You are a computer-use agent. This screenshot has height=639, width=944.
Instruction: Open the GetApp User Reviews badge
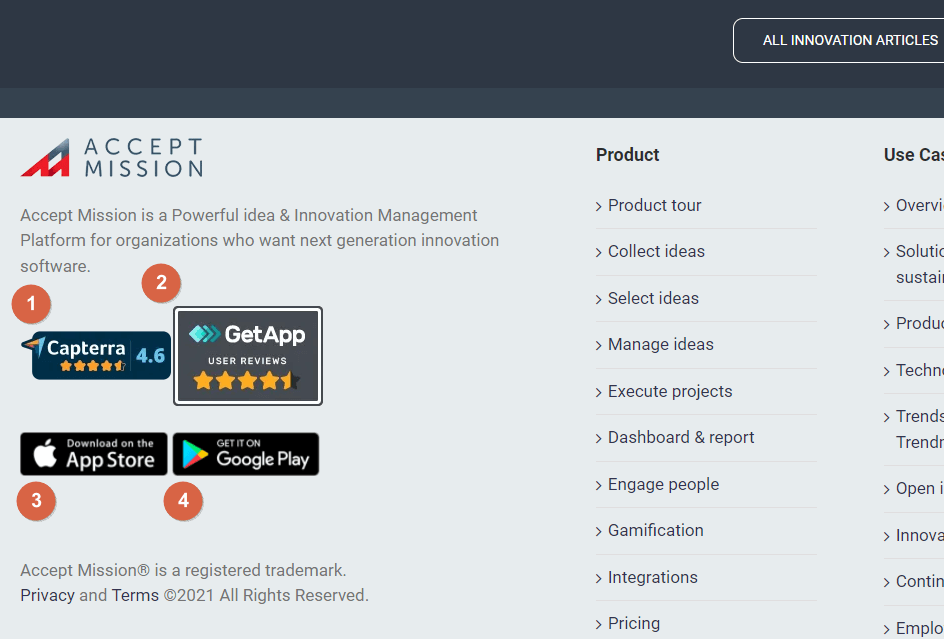pyautogui.click(x=248, y=356)
